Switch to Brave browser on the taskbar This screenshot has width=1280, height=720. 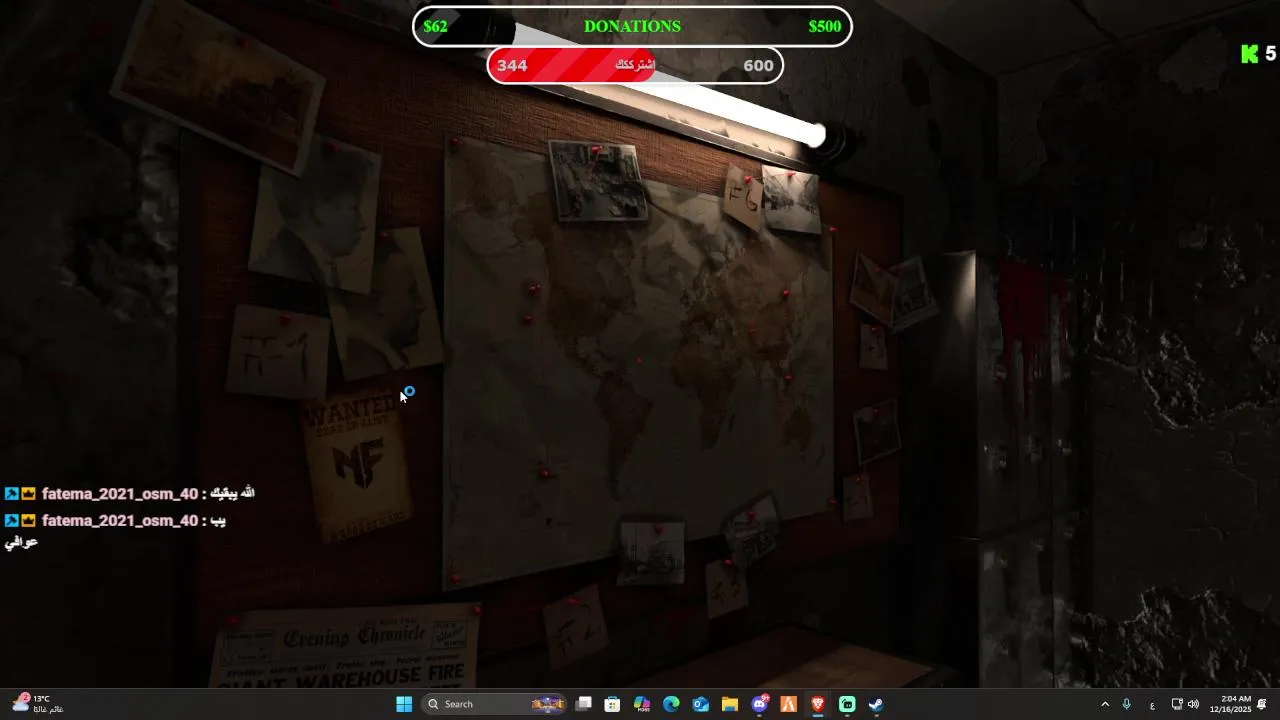(818, 704)
